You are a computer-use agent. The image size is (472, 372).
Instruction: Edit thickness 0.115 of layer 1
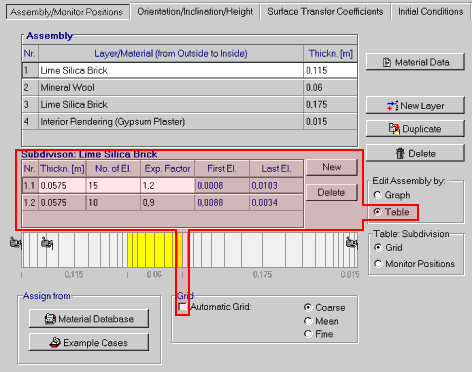click(x=330, y=71)
